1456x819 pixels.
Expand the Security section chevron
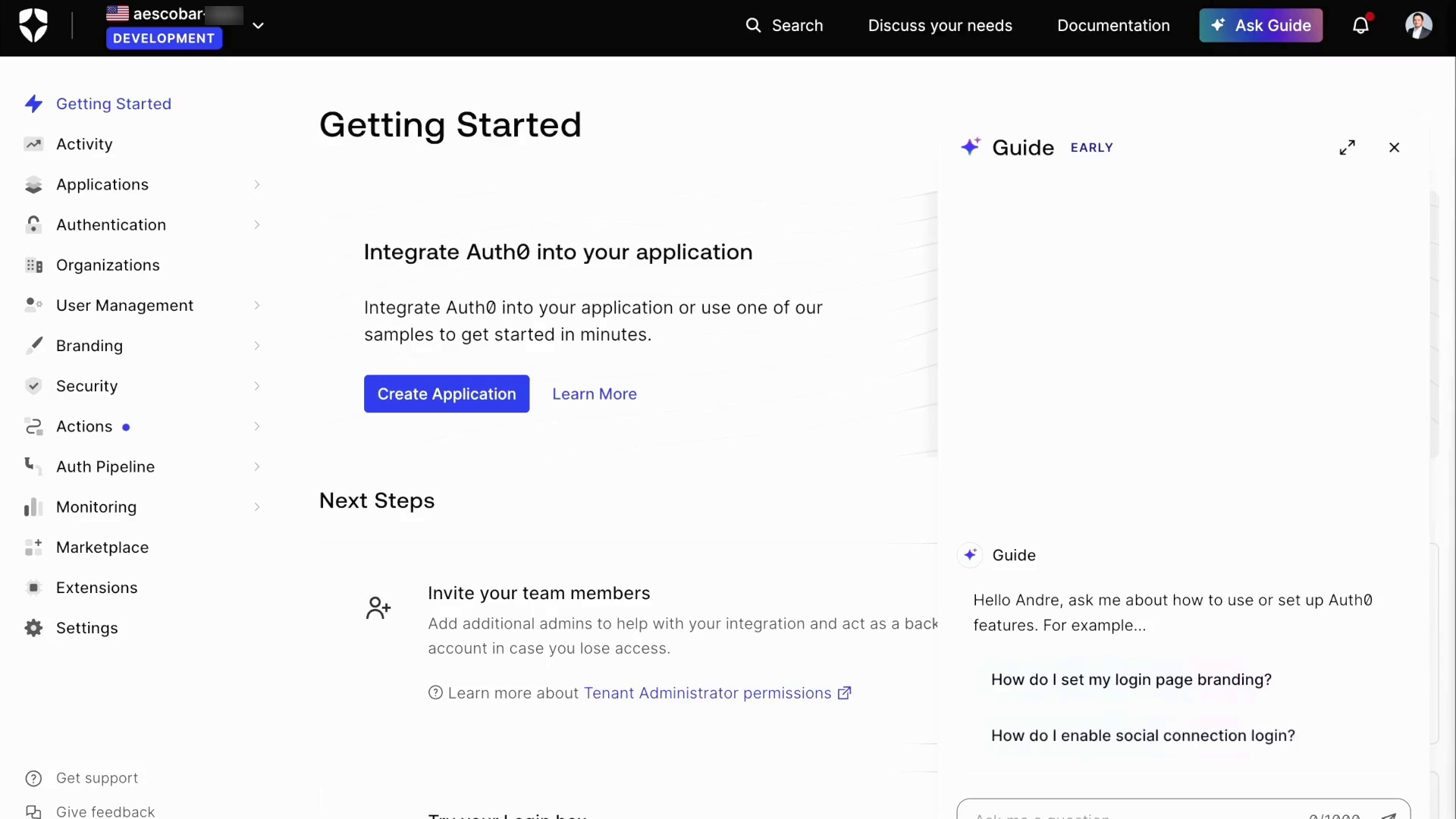[x=257, y=386]
